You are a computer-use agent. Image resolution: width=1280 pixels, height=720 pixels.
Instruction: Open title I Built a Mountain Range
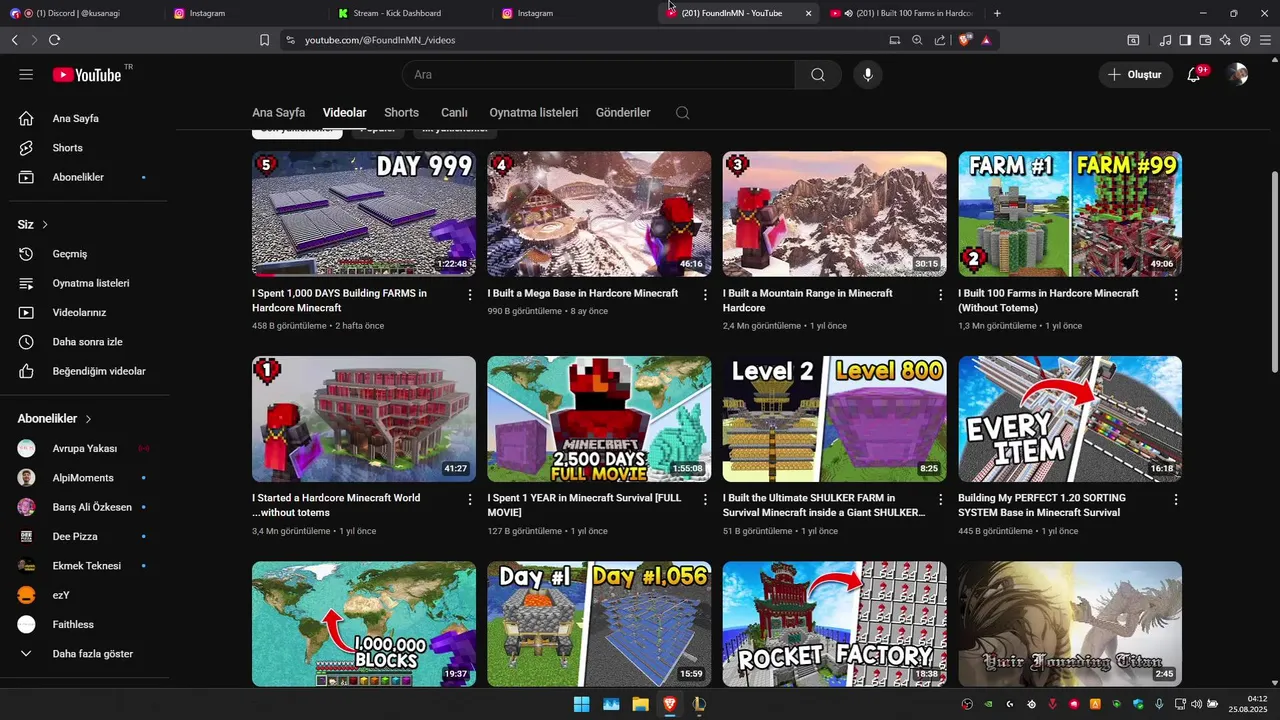click(x=808, y=300)
